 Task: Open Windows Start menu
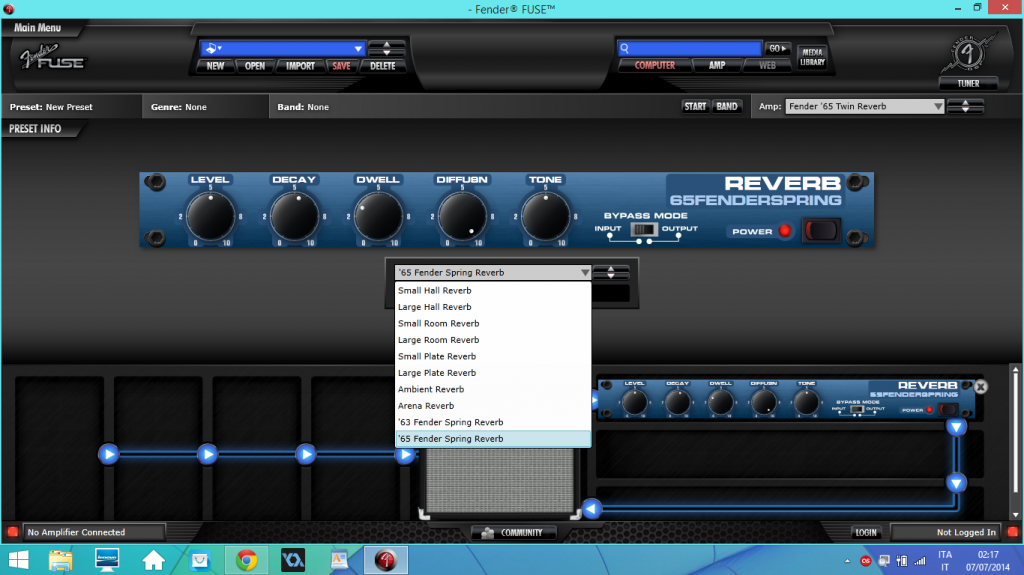(x=18, y=560)
